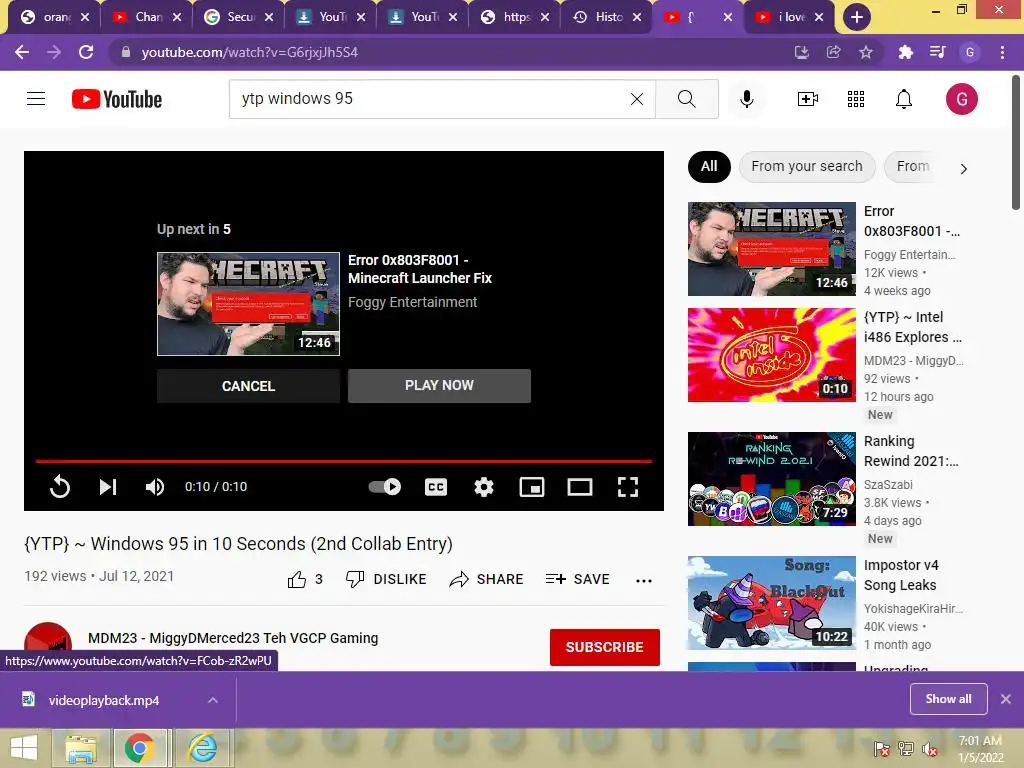Click the up next Minecraft thumbnail in the player
This screenshot has height=768, width=1024.
[x=248, y=304]
